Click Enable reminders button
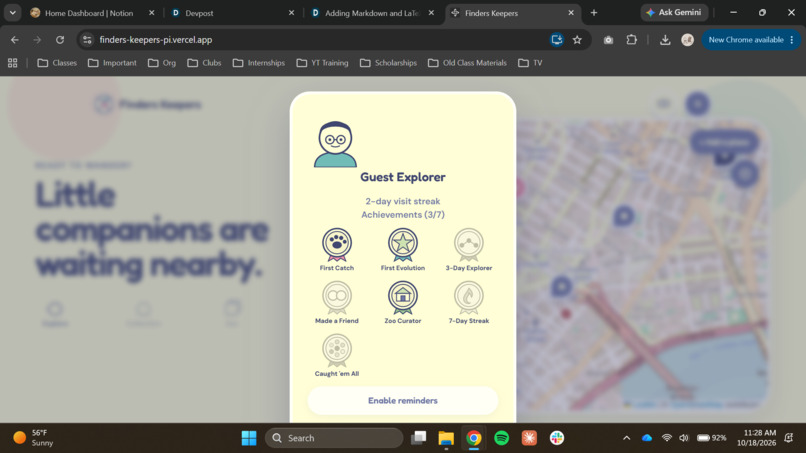Screen dimensions: 806x453 pos(402,401)
